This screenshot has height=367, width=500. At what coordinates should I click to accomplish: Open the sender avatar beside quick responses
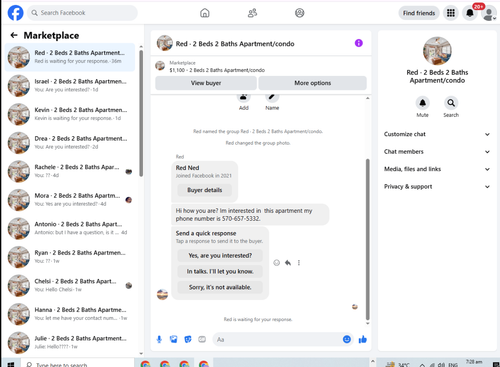point(162,294)
